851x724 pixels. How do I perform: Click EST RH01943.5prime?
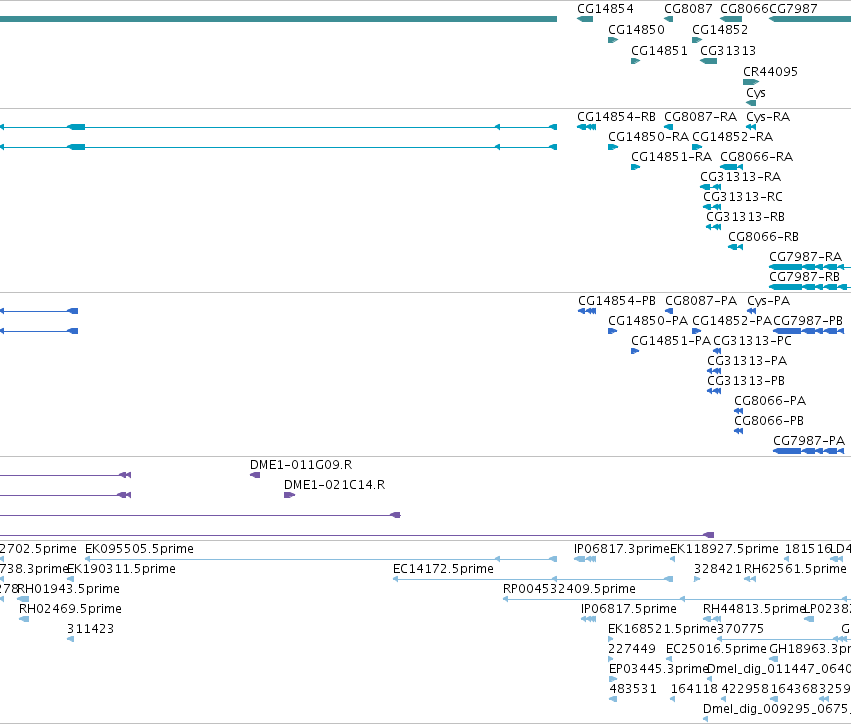[x=68, y=589]
